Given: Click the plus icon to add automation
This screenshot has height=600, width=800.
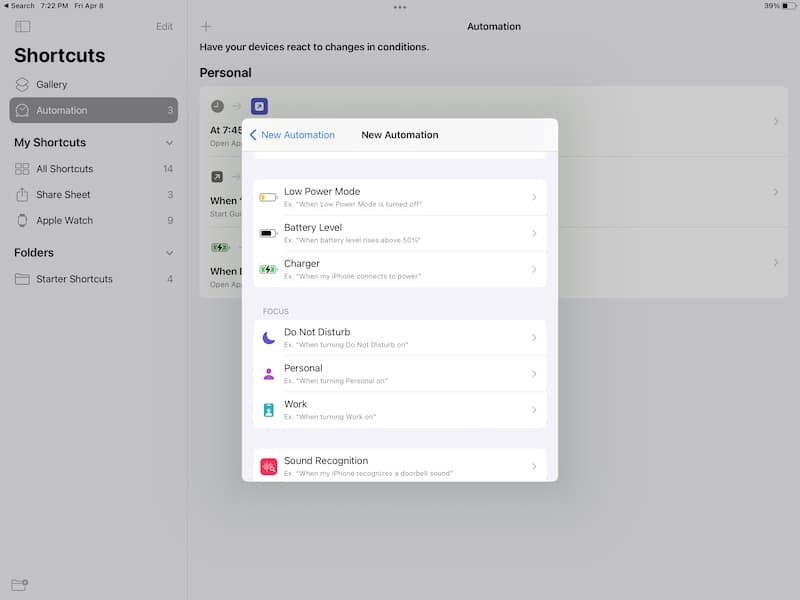Looking at the screenshot, I should pos(206,26).
